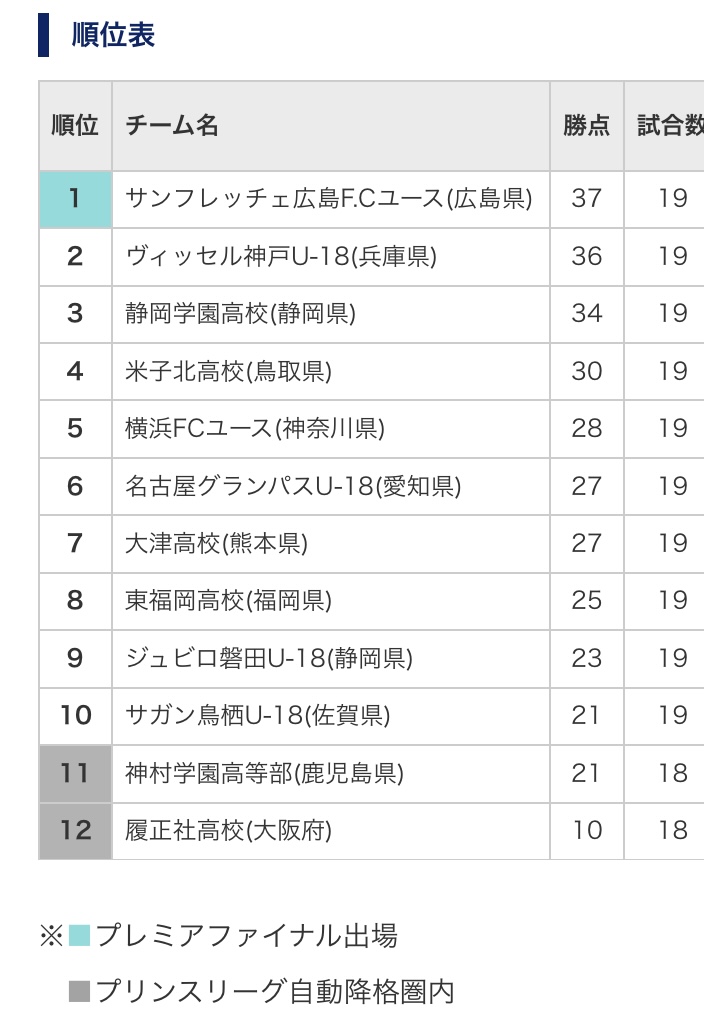The image size is (704, 1017).
Task: Click the 順位表 section heading
Action: 113,35
